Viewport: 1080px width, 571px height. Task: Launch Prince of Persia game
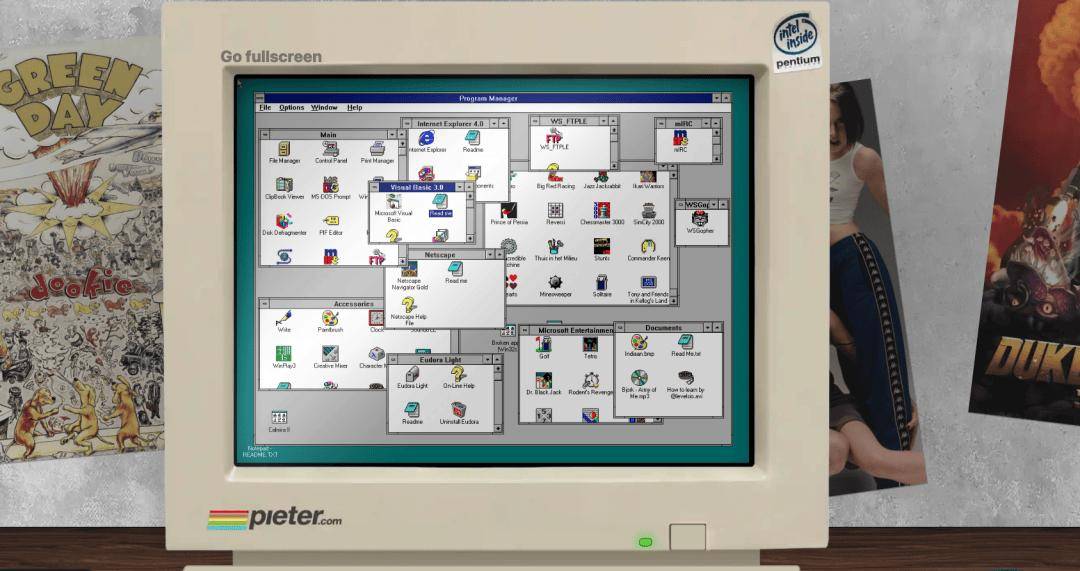tap(508, 215)
